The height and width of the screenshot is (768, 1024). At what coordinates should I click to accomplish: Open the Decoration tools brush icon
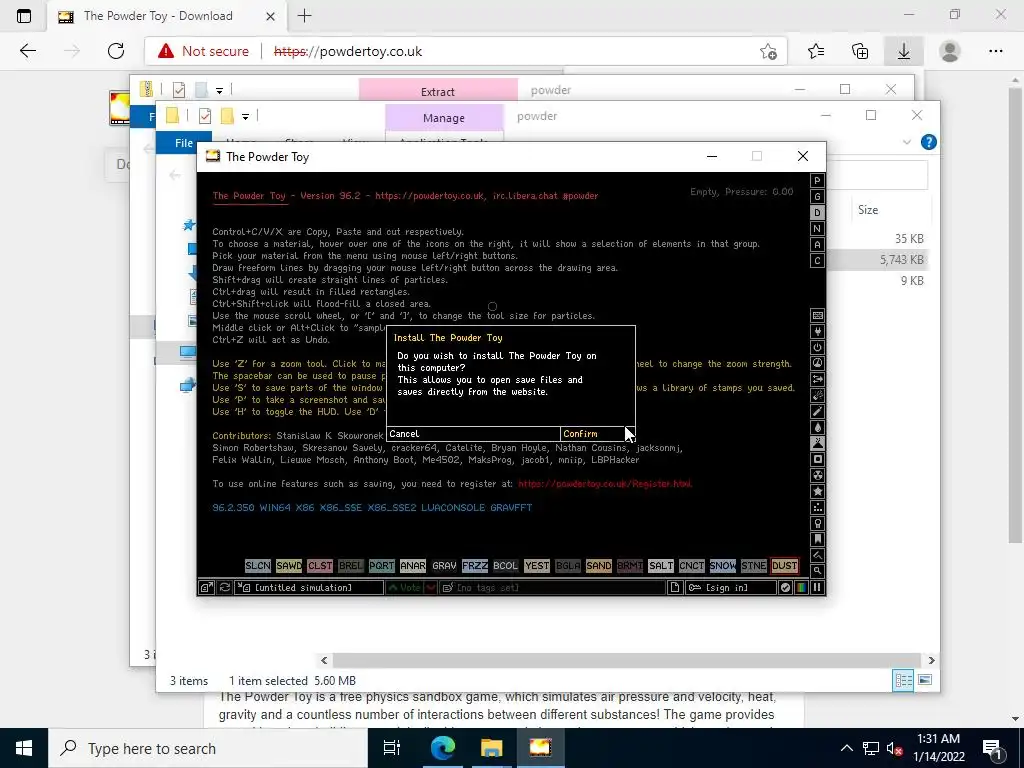pos(817,555)
